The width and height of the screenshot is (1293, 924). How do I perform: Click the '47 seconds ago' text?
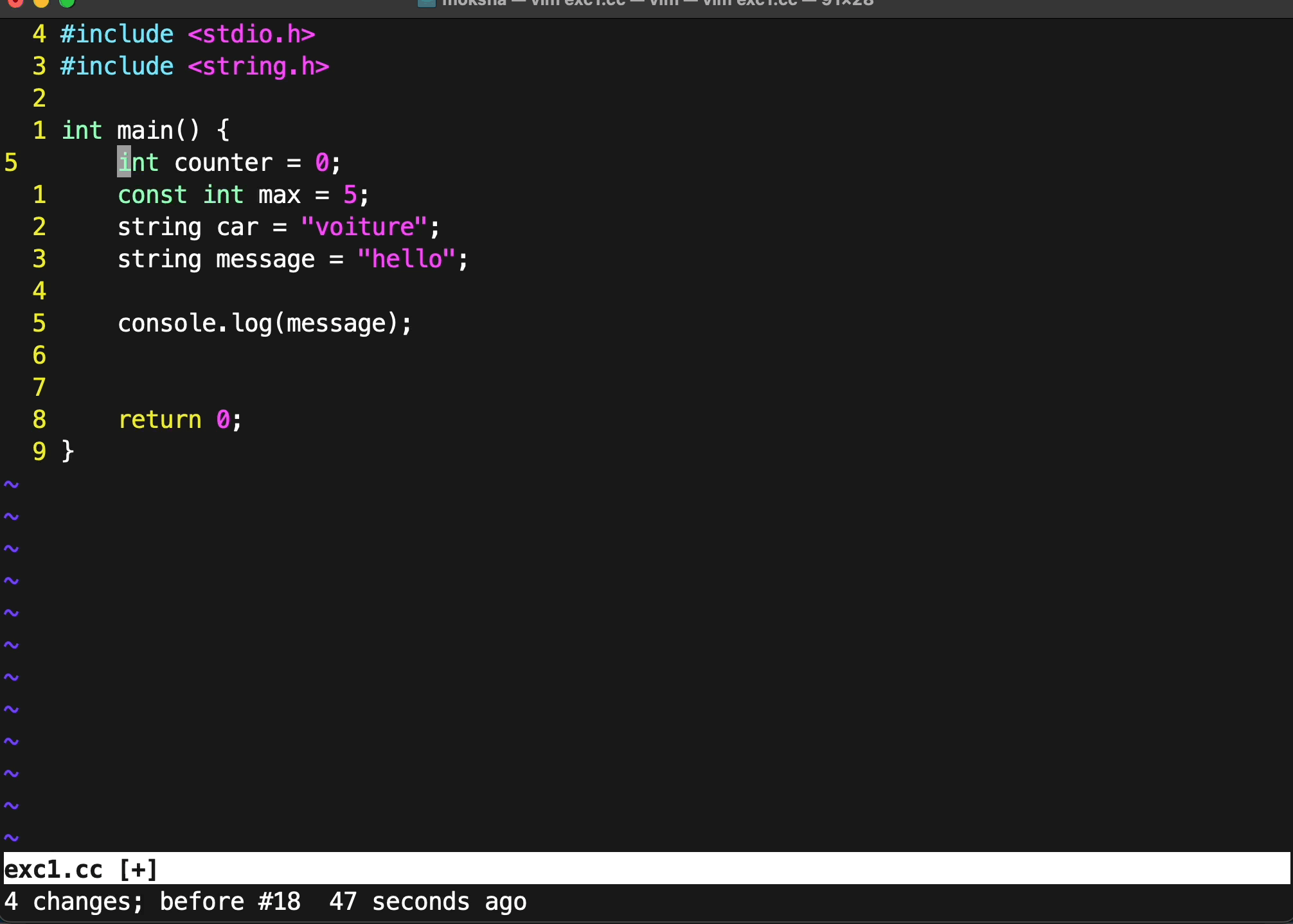click(x=428, y=902)
